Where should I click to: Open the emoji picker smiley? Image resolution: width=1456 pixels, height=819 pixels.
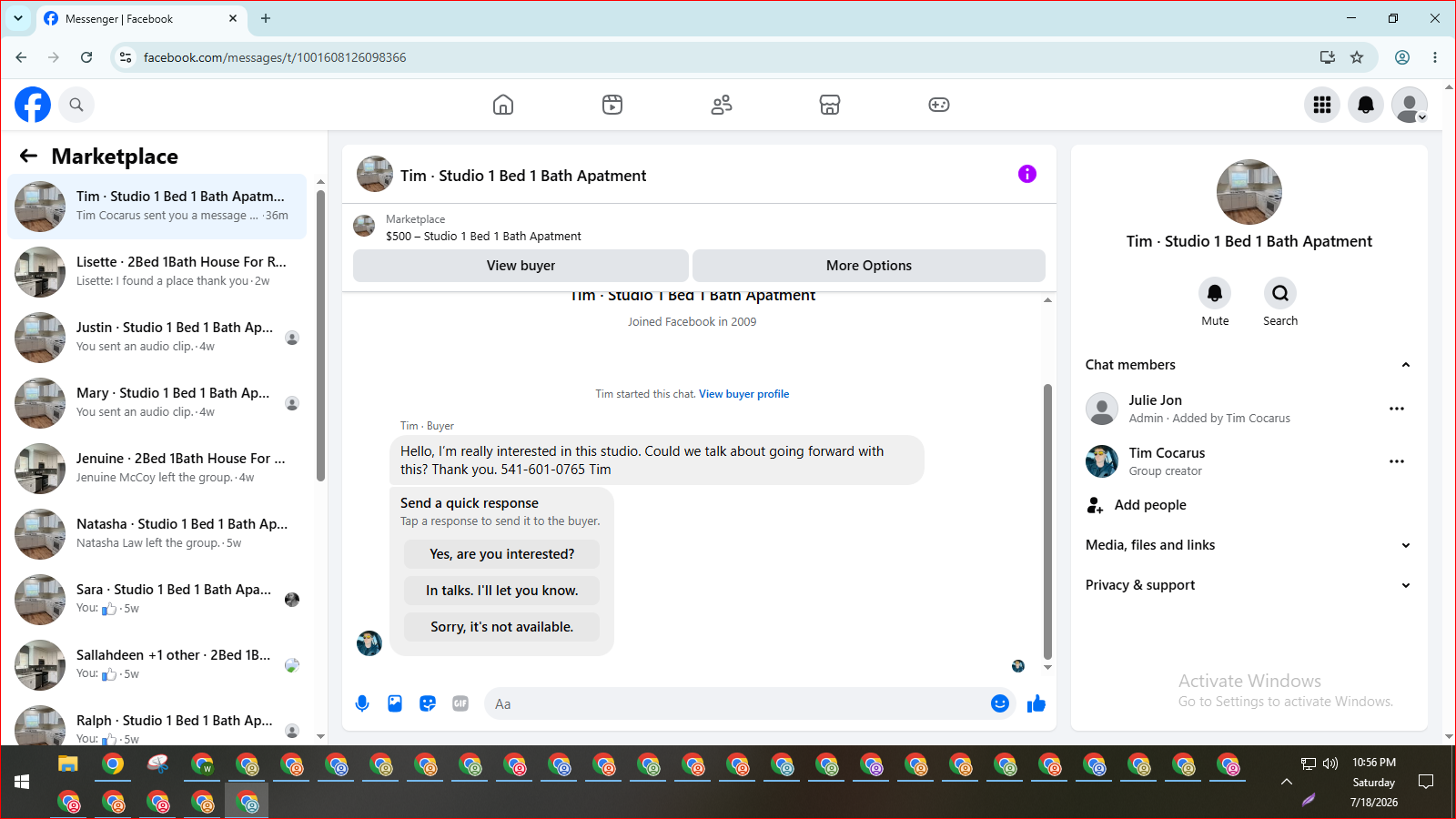point(1000,703)
